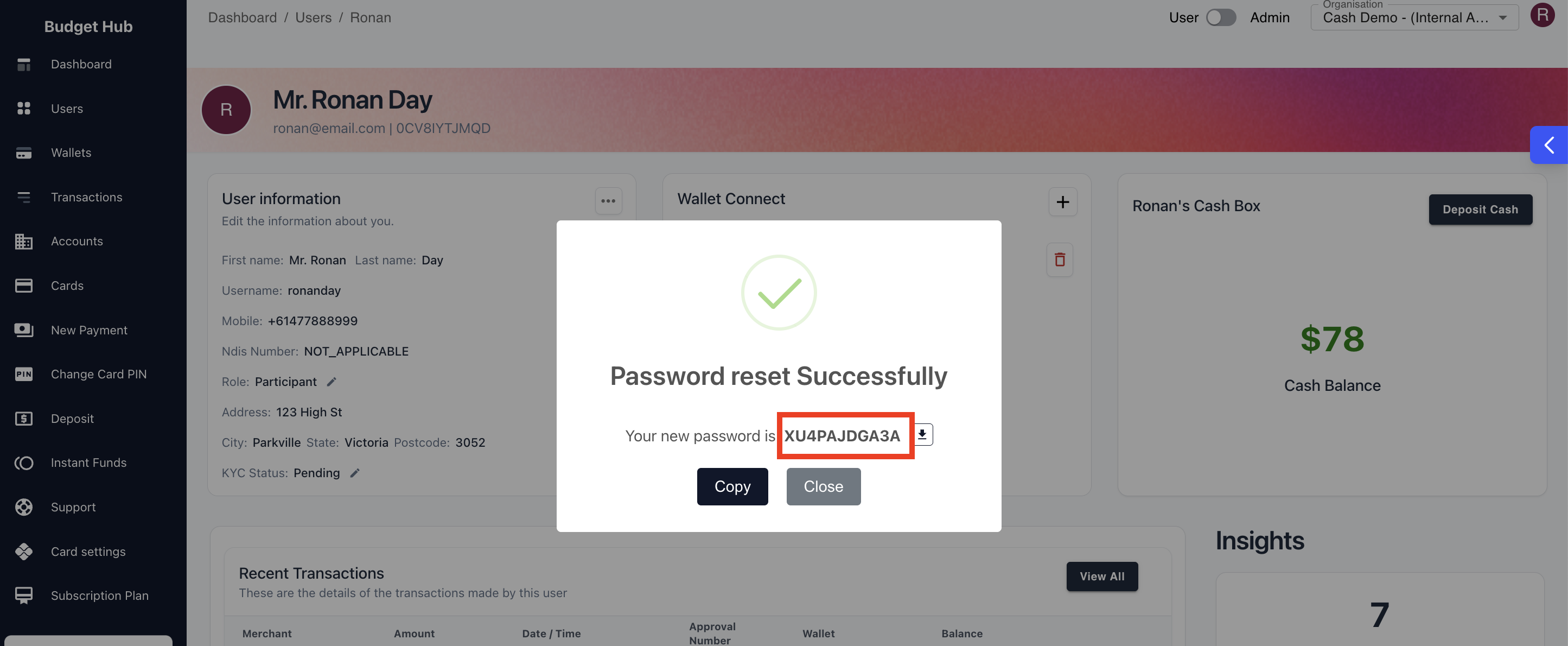The width and height of the screenshot is (1568, 646).
Task: Click the Deposit Cash button
Action: click(1480, 210)
